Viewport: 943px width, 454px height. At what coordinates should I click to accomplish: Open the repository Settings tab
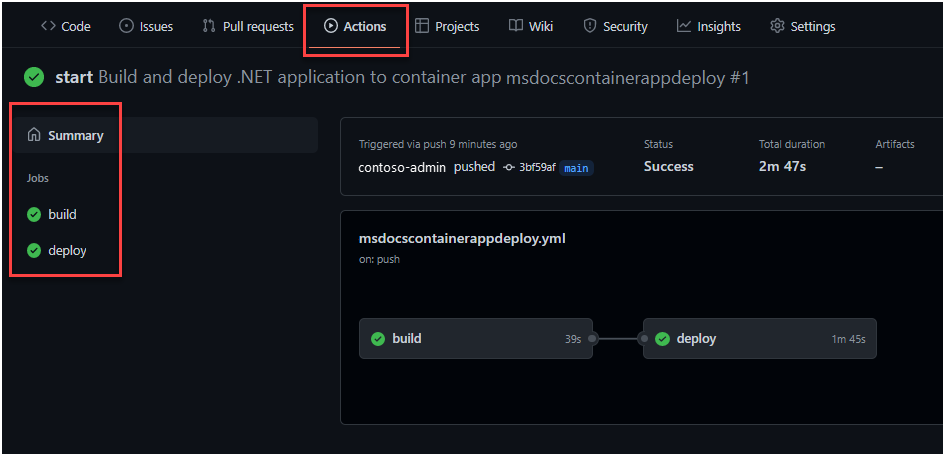802,26
